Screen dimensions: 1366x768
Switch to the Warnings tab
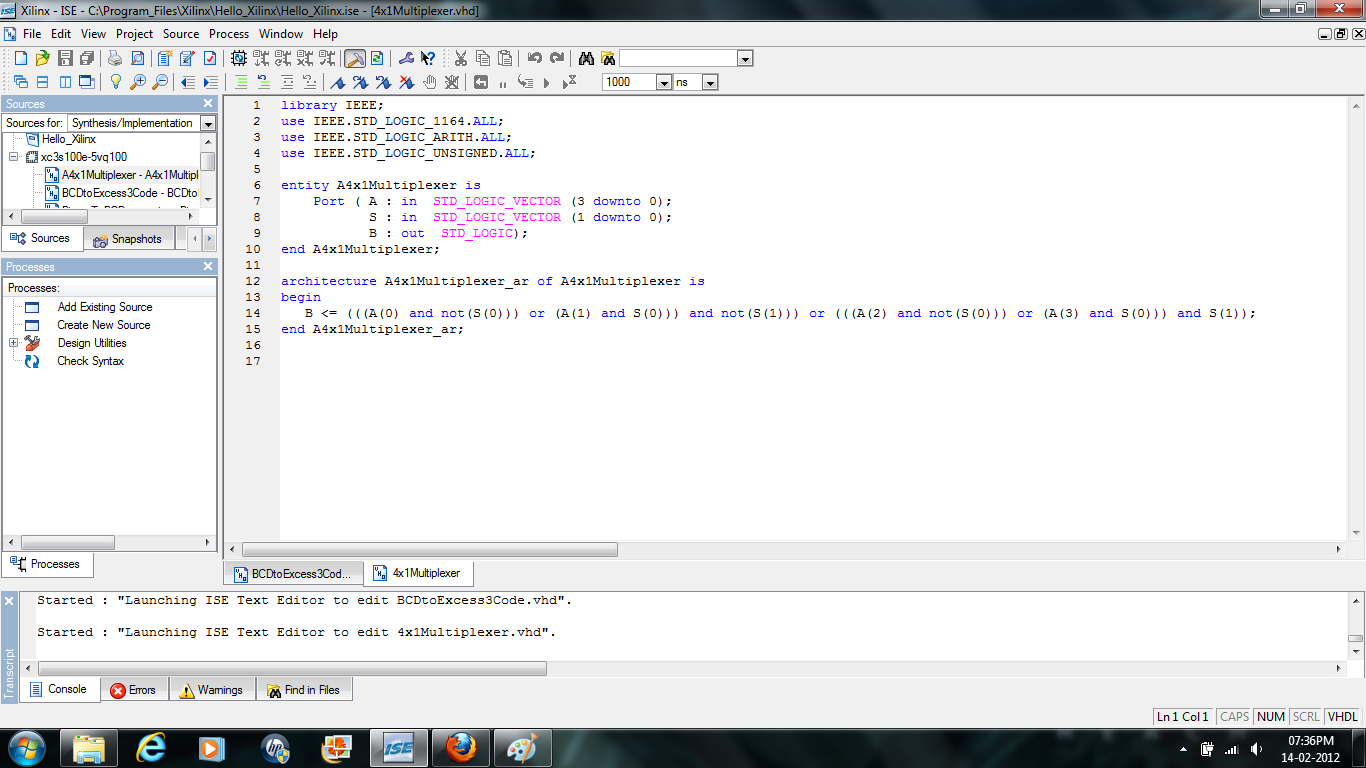click(211, 690)
